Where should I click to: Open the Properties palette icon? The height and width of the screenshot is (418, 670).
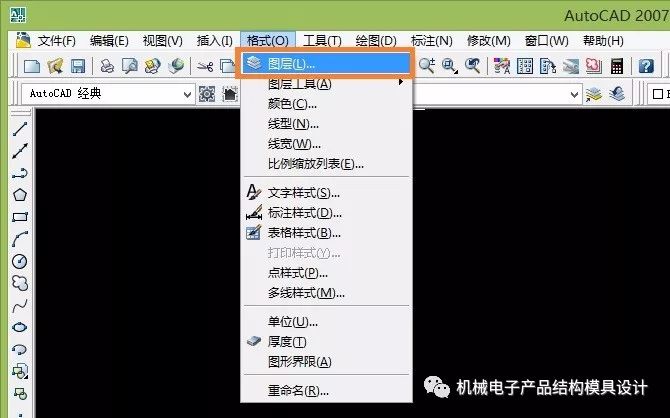502,66
